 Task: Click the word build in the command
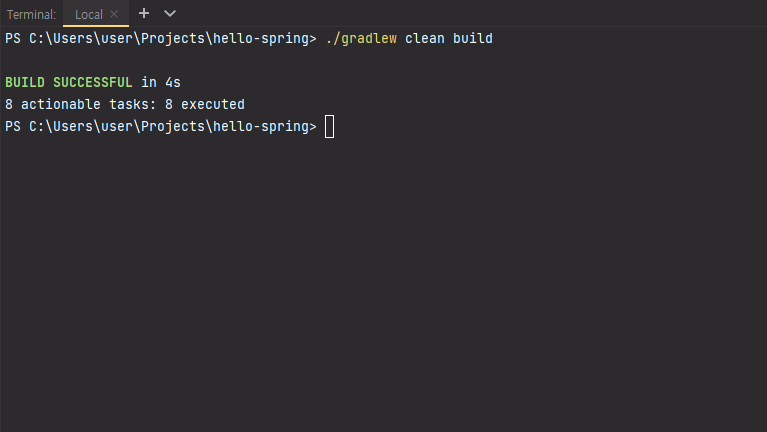(473, 38)
